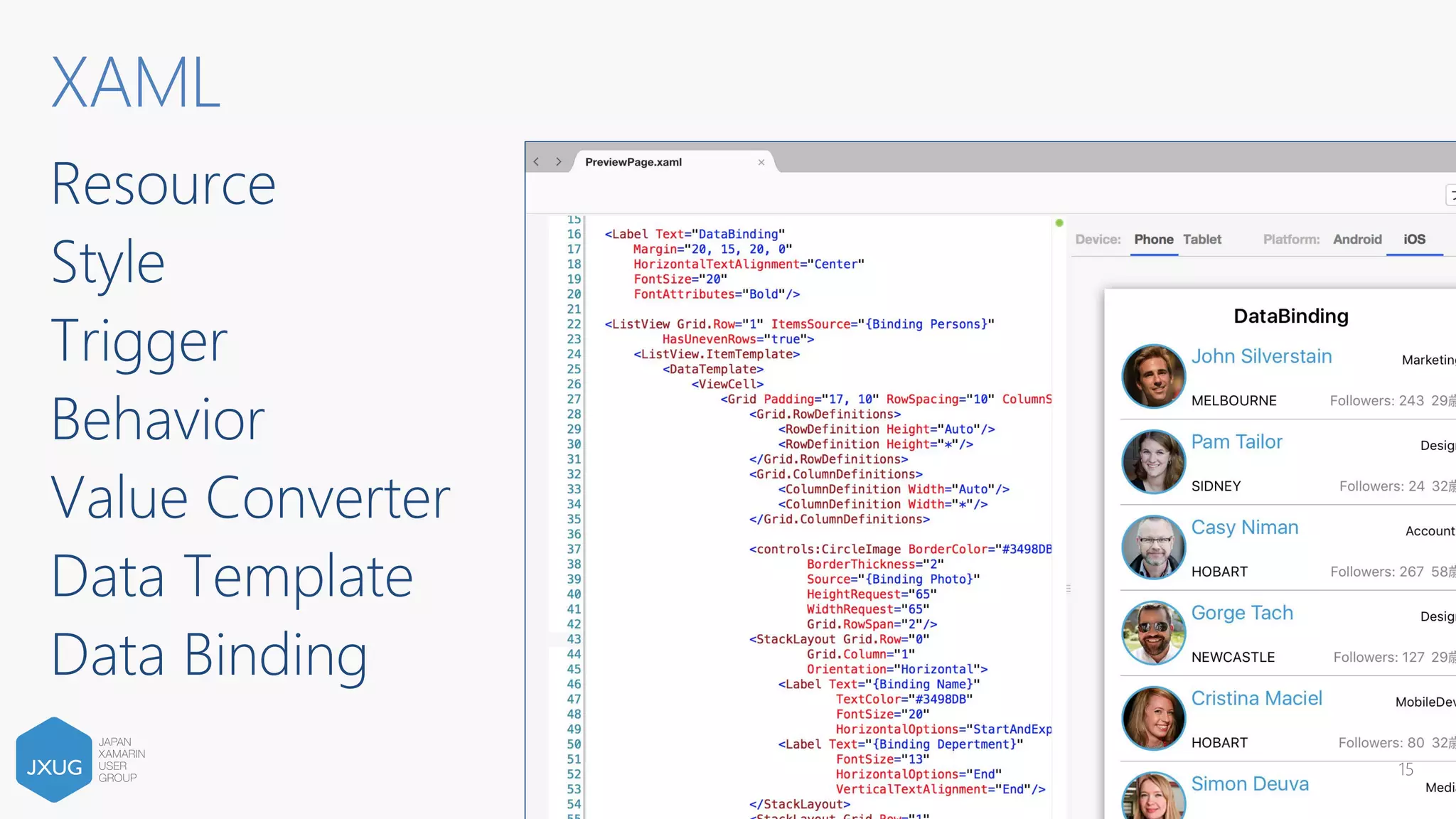1456x819 pixels.
Task: Click Simon Deuva's profile photo
Action: click(x=1153, y=796)
